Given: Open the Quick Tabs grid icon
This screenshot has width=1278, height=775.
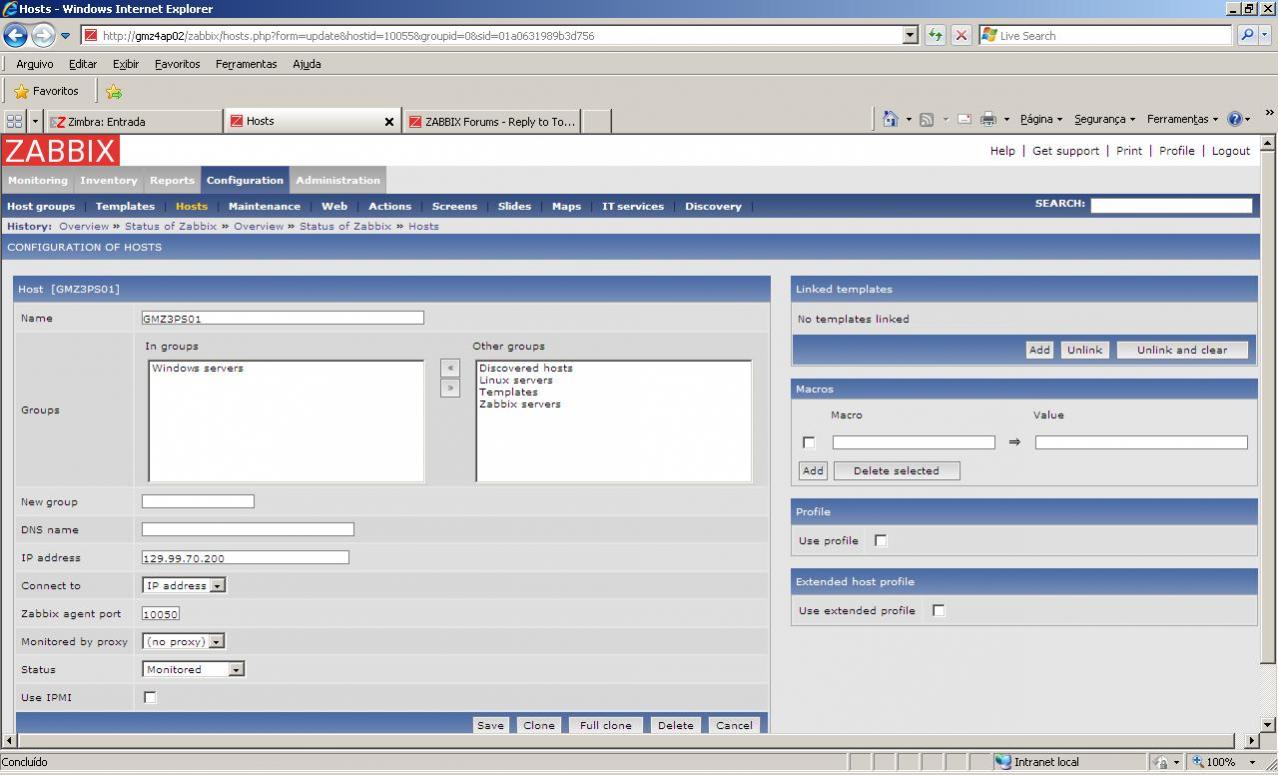Looking at the screenshot, I should [x=14, y=121].
